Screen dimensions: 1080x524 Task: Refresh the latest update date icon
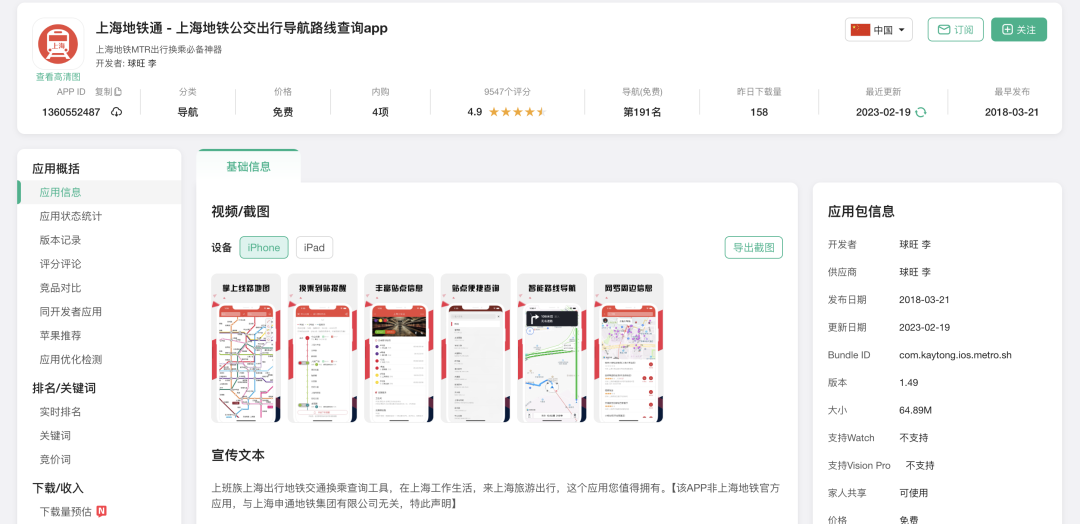pyautogui.click(x=920, y=112)
